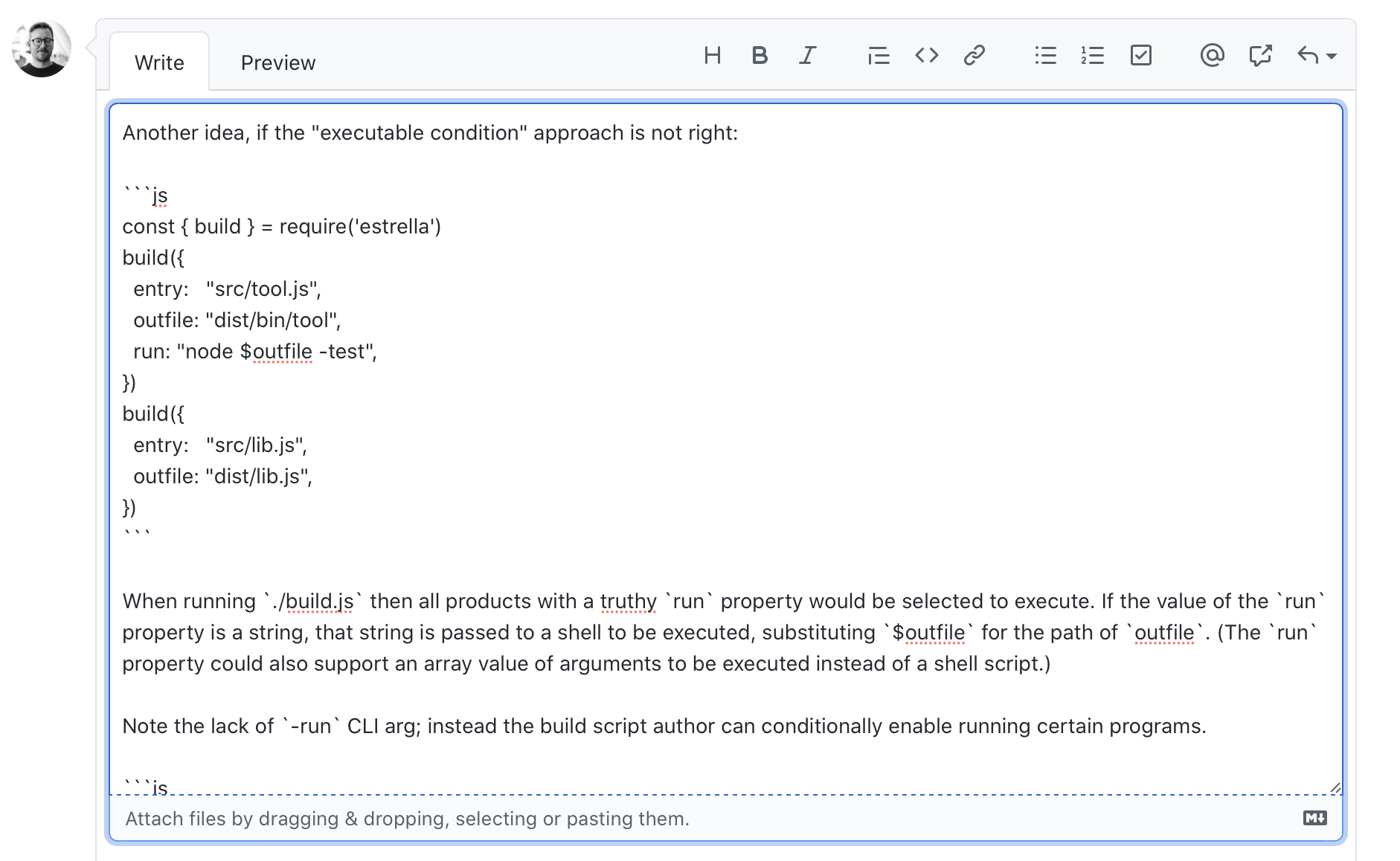Image resolution: width=1400 pixels, height=861 pixels.
Task: Click the Markdown supported icon
Action: pyautogui.click(x=1314, y=818)
